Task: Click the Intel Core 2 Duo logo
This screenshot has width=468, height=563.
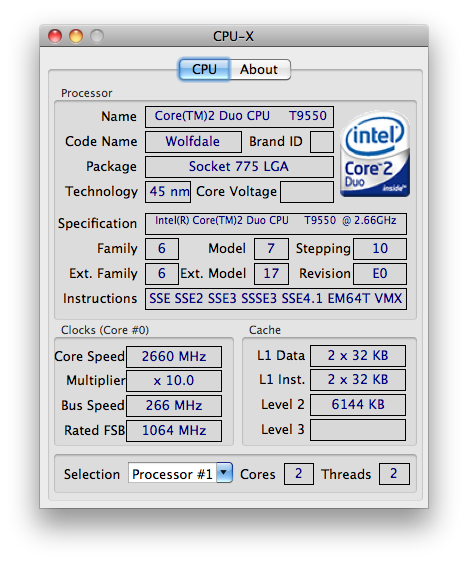Action: pyautogui.click(x=375, y=154)
